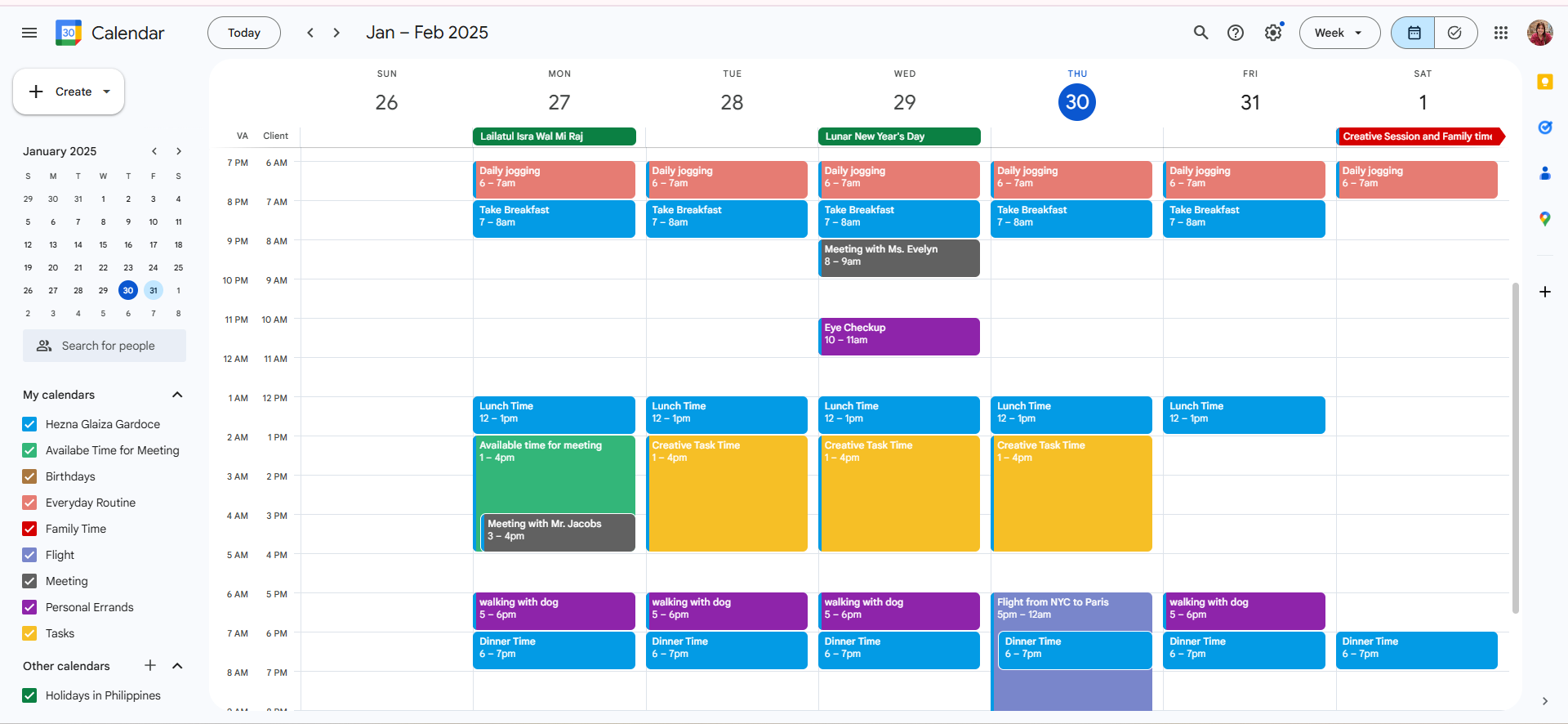
Task: Click the Search for people field
Action: (x=105, y=346)
